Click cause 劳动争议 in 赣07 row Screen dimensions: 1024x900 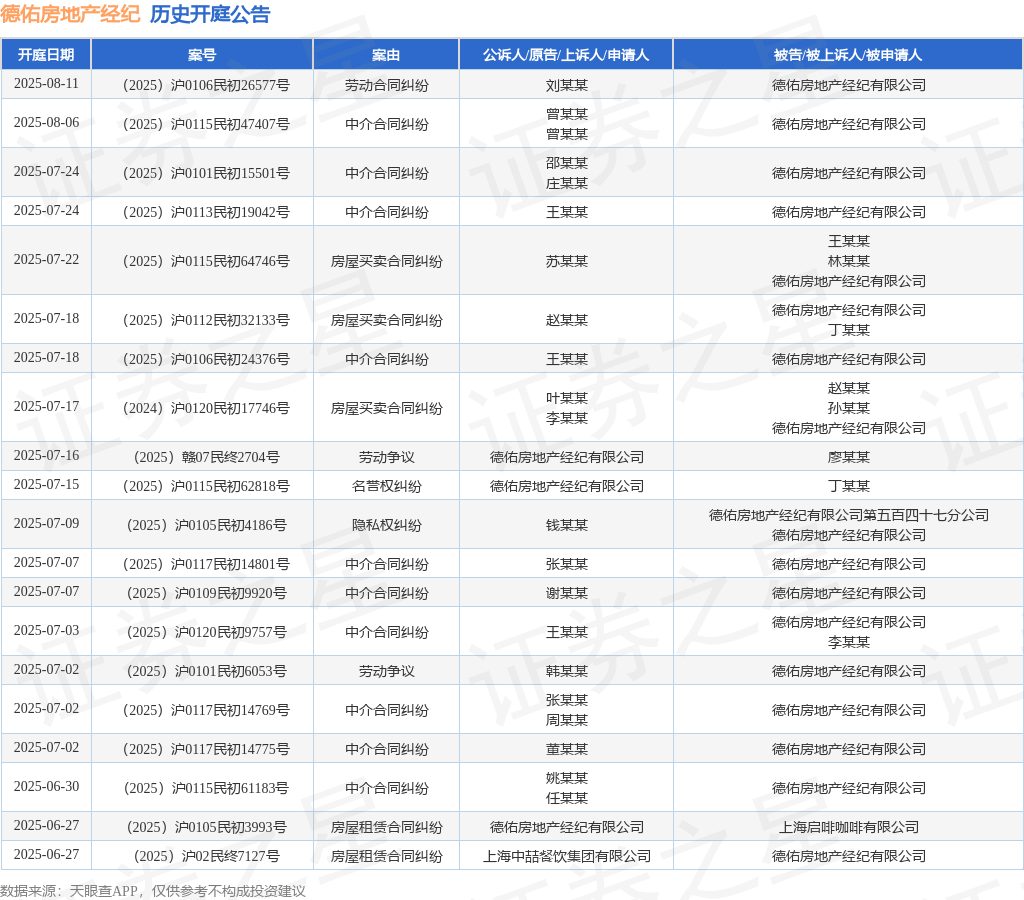(x=387, y=457)
